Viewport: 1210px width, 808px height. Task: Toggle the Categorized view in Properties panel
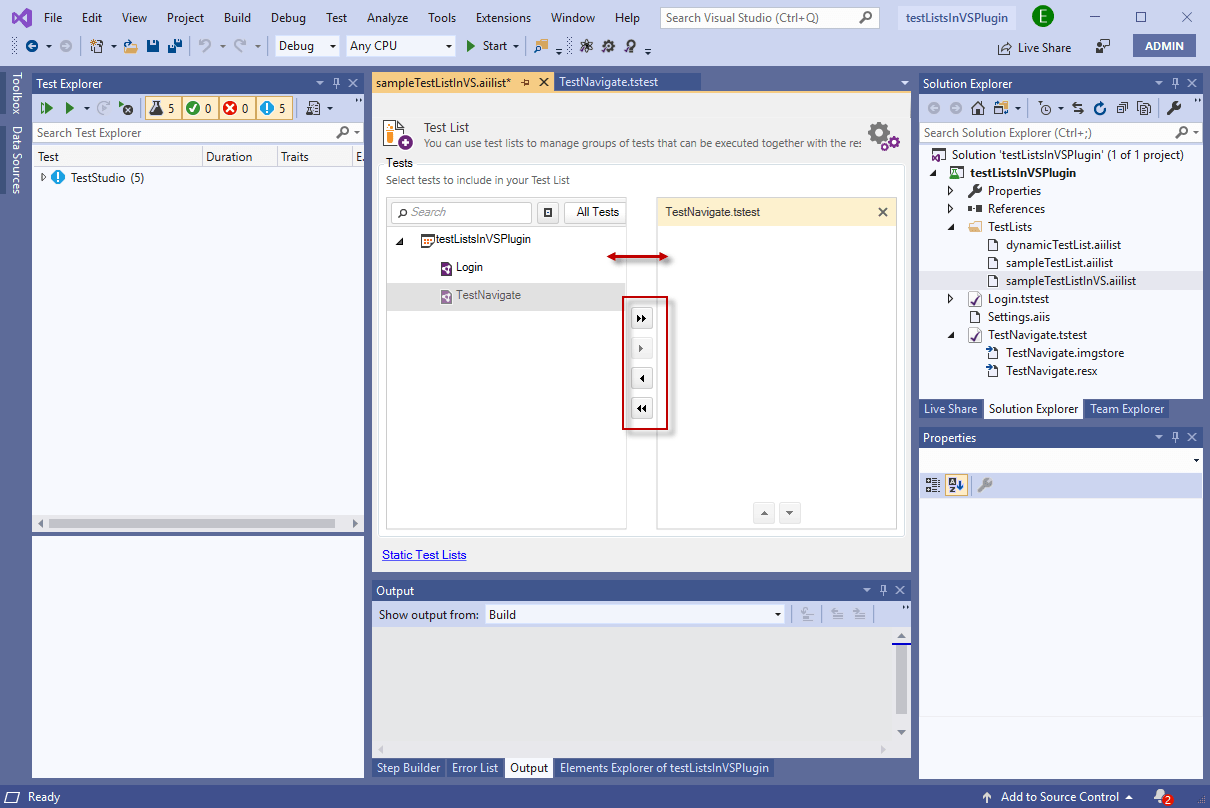(932, 484)
